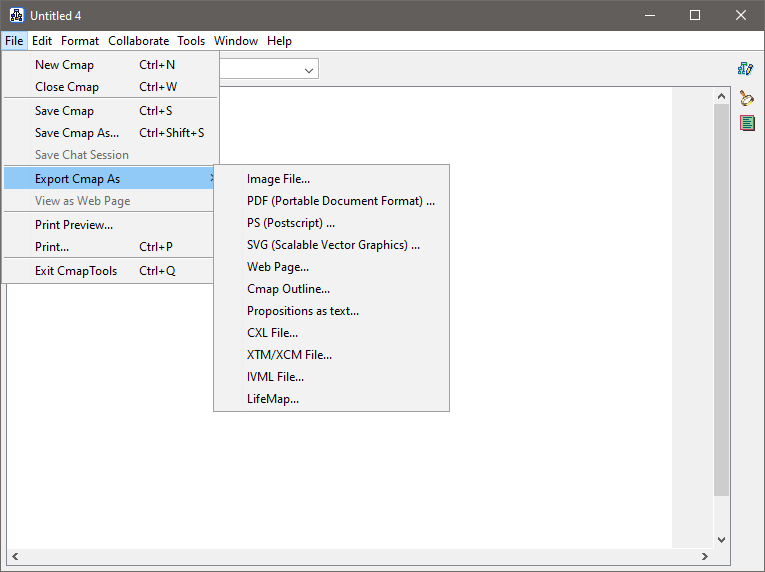Select Save Cmap As... menu item
Viewport: 765px width, 572px height.
pos(110,133)
